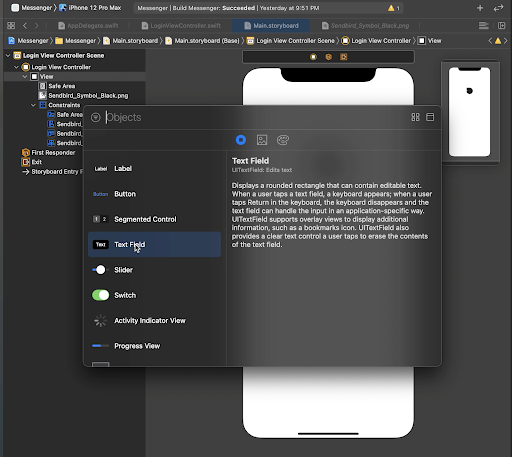Open the LoginViewController.swift tab
512x457 pixels.
(181, 26)
